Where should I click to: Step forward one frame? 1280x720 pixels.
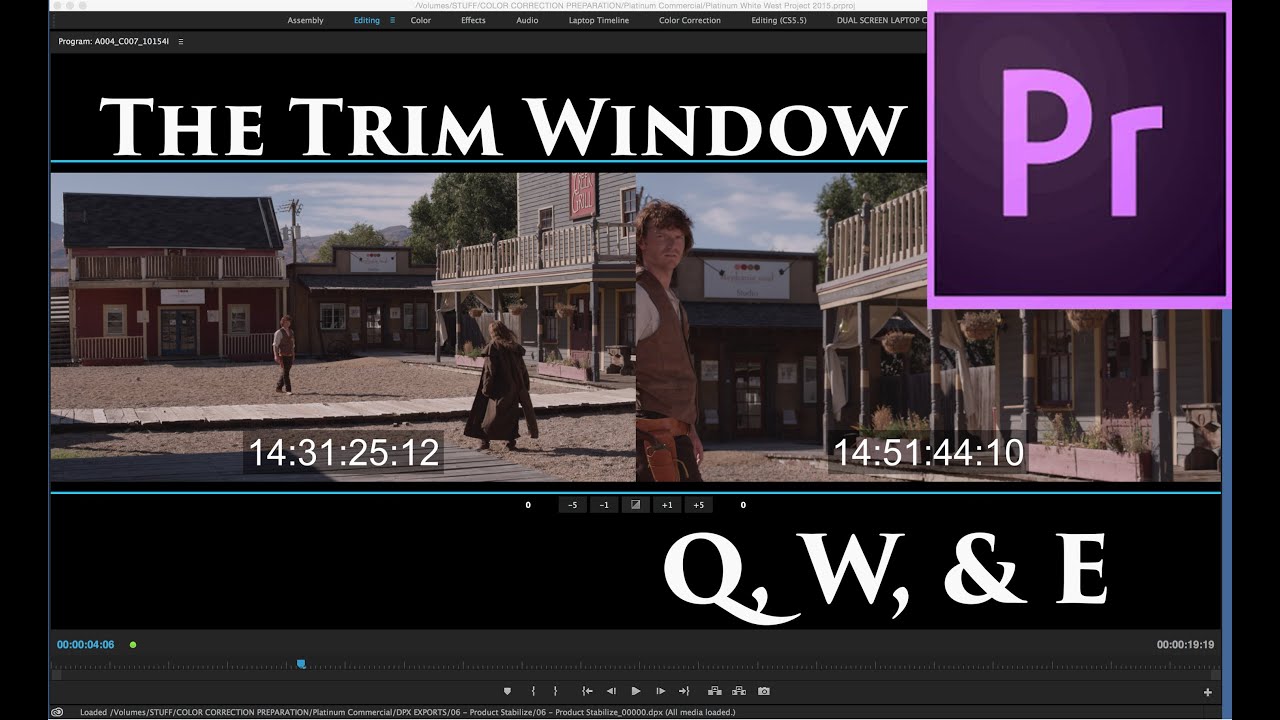coord(660,691)
